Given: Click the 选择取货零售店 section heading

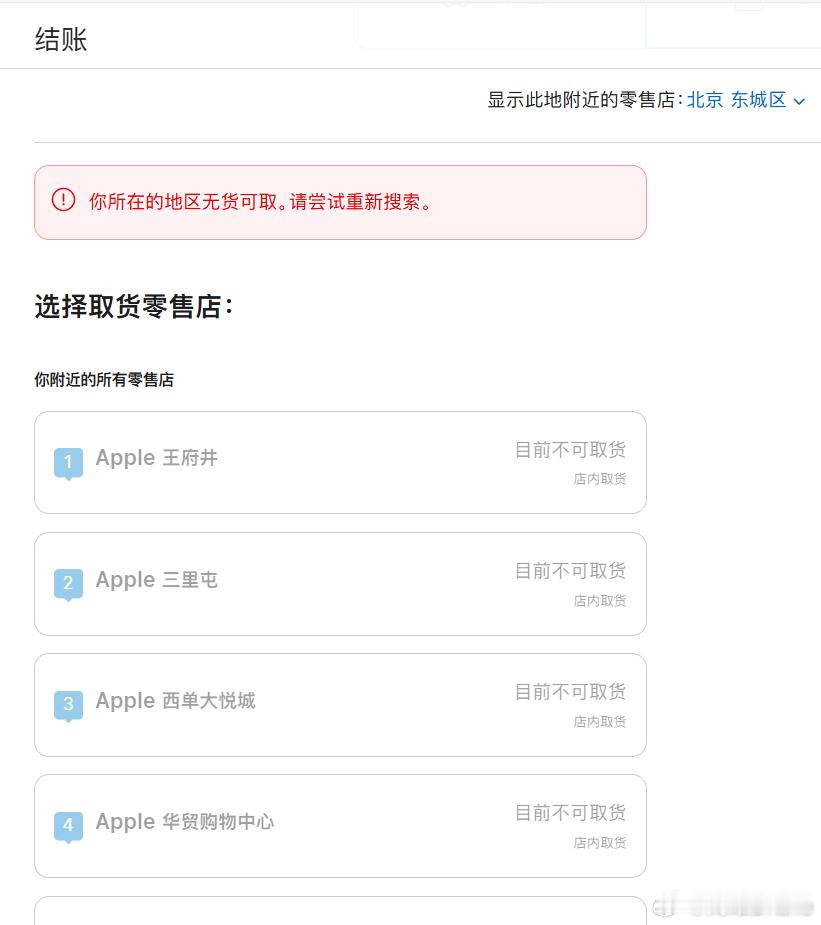Looking at the screenshot, I should pos(134,307).
